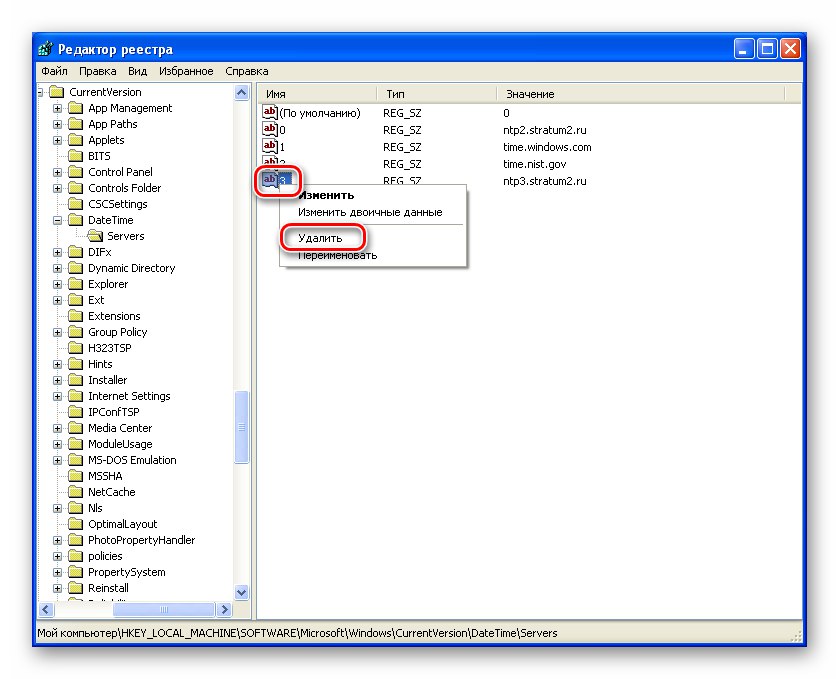This screenshot has width=839, height=679.
Task: Open the Файл menu
Action: [54, 71]
